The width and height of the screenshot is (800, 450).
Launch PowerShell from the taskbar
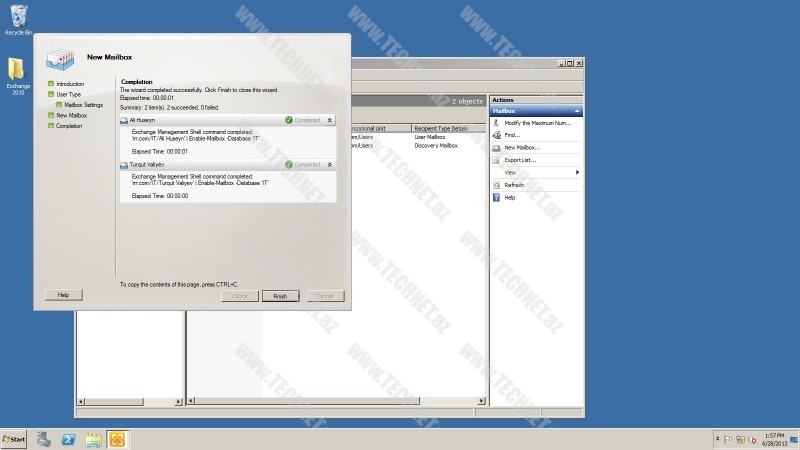69,439
